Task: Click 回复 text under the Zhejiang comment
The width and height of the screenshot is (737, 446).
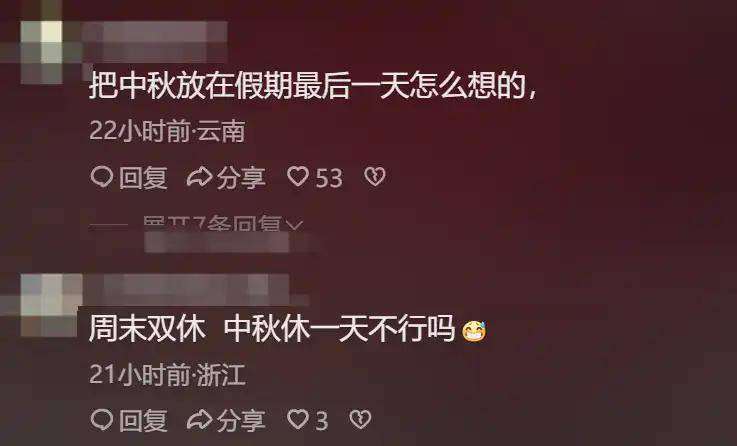Action: click(143, 420)
